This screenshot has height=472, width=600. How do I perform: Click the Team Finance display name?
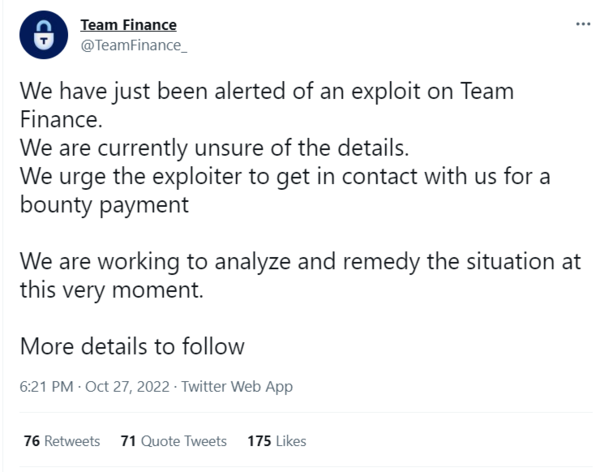click(x=129, y=25)
